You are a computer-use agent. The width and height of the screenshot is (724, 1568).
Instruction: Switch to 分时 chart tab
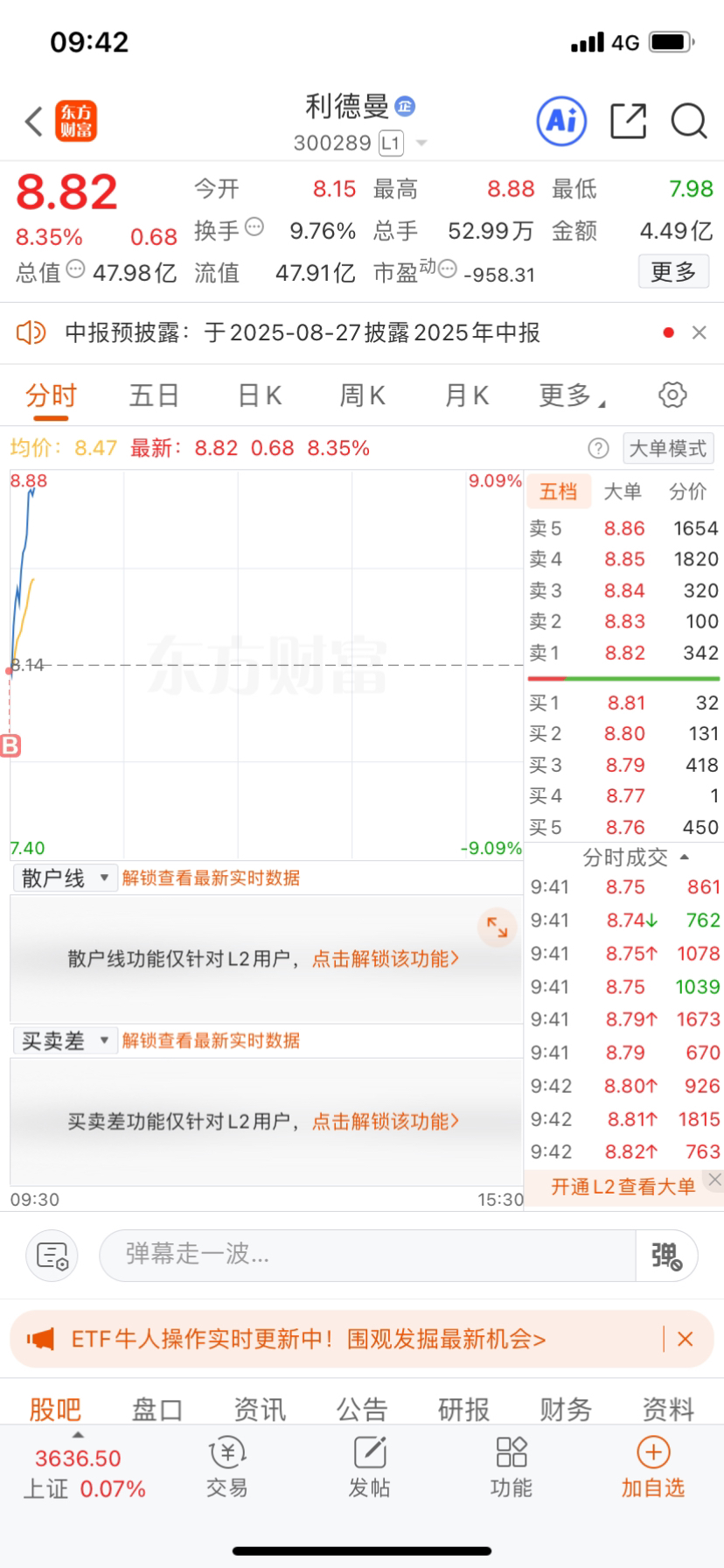point(51,395)
